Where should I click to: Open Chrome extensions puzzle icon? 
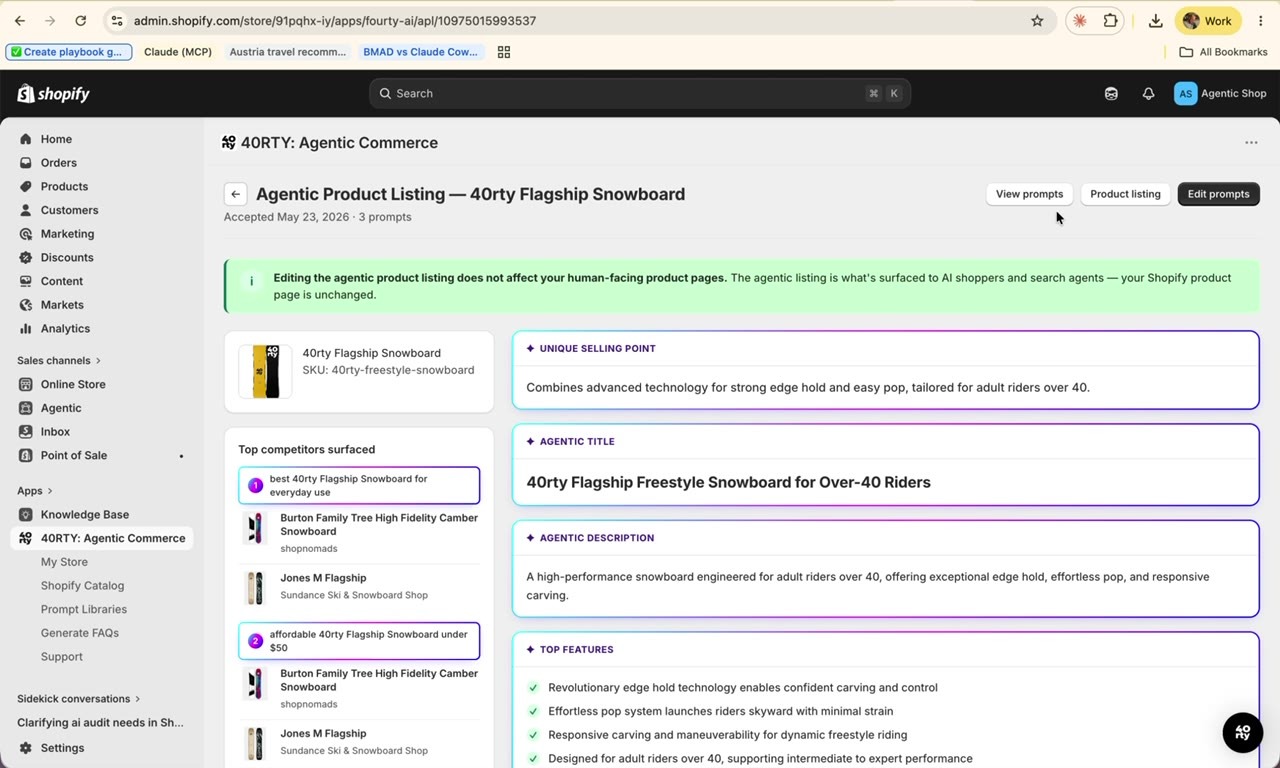click(x=1111, y=21)
